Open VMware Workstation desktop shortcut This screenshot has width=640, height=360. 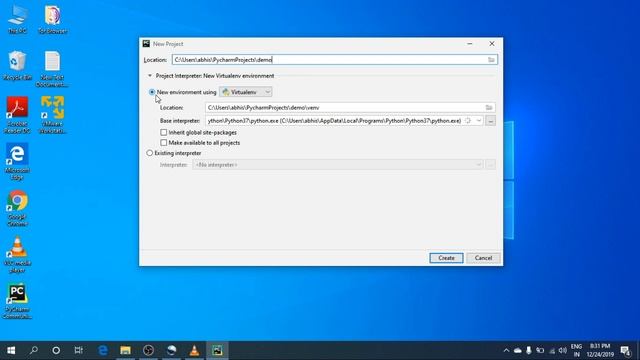tap(52, 115)
